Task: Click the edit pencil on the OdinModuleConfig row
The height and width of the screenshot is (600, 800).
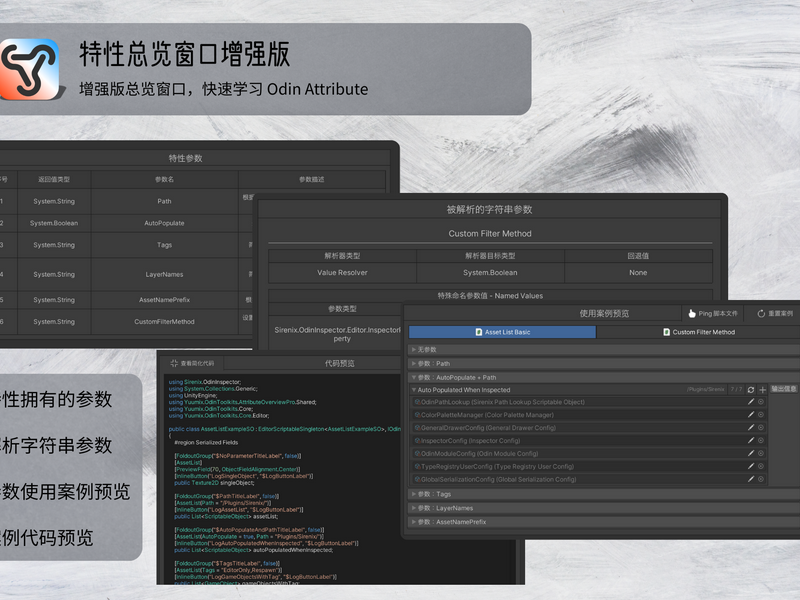Action: point(751,453)
